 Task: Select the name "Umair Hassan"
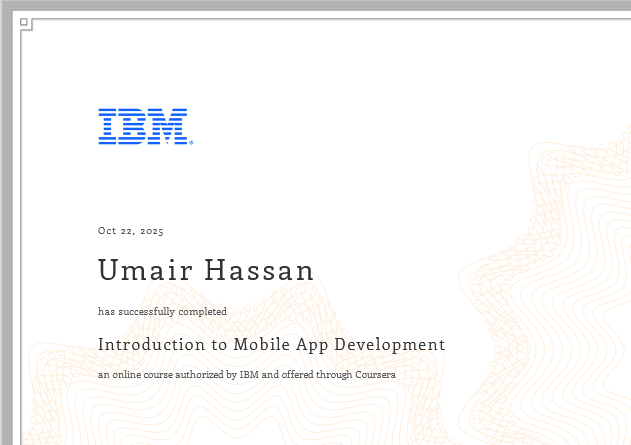click(206, 270)
